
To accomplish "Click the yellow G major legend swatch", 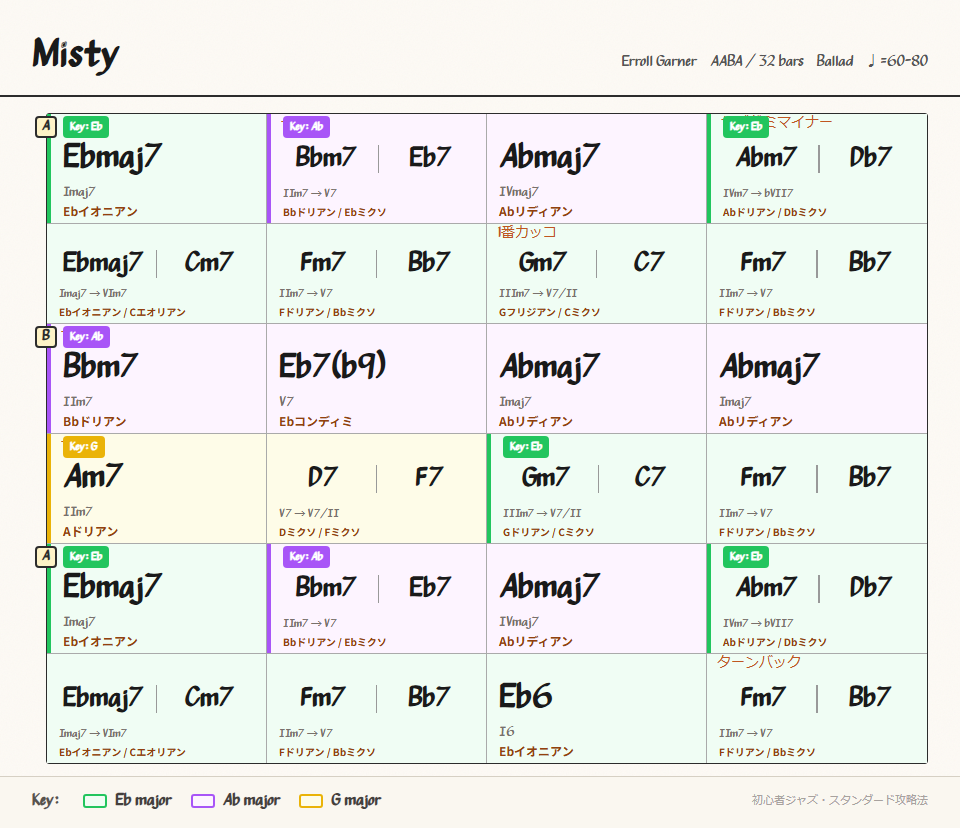I will (x=311, y=800).
